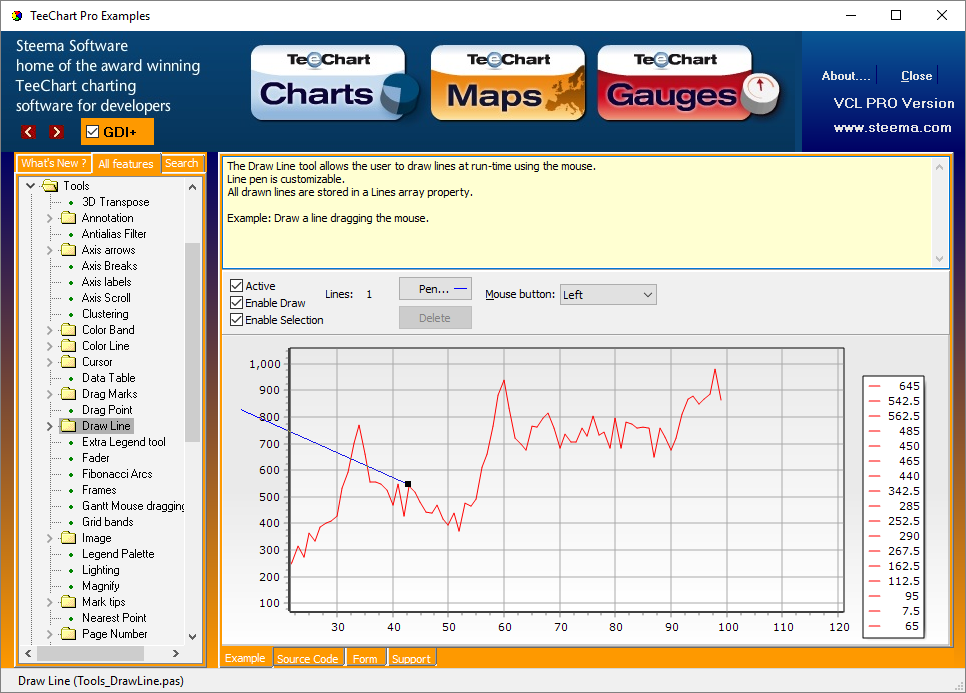966x693 pixels.
Task: Switch to the Form tab
Action: [x=365, y=659]
